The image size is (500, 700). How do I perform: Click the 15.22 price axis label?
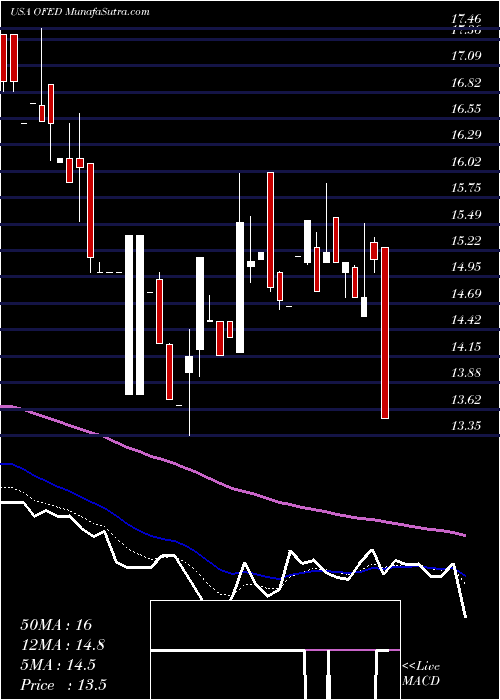466,241
